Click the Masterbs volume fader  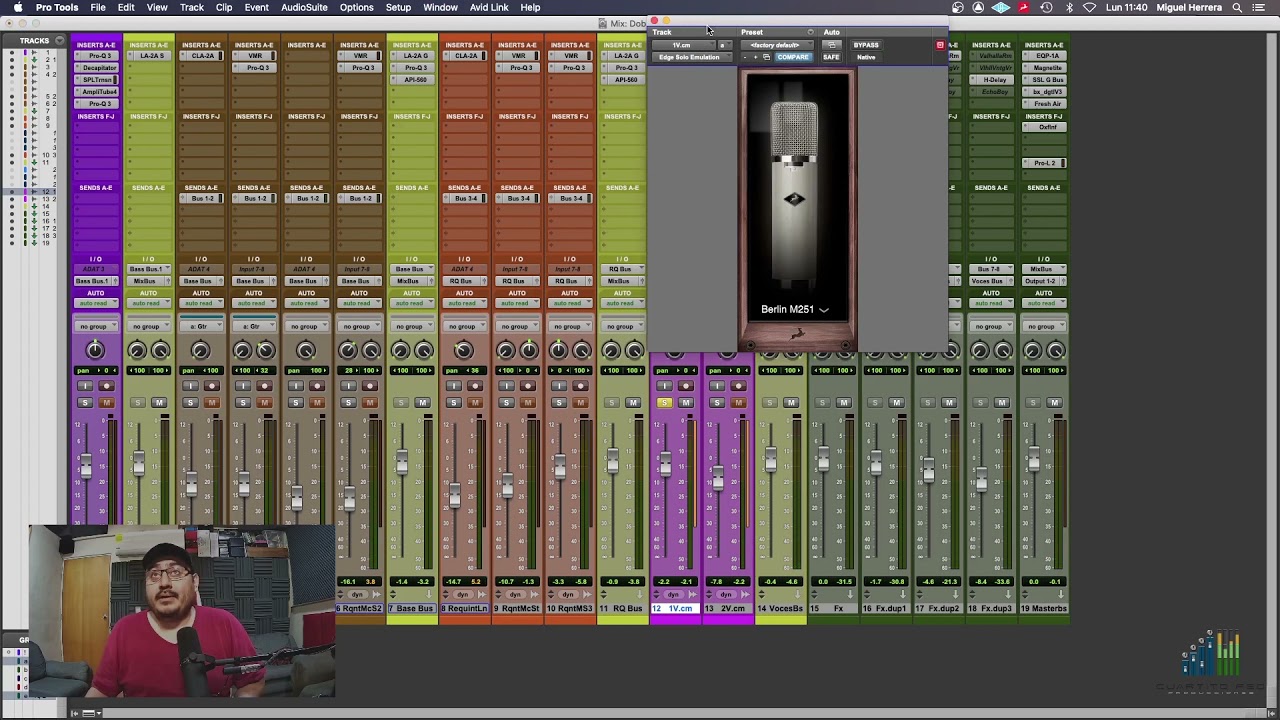pyautogui.click(x=1032, y=461)
